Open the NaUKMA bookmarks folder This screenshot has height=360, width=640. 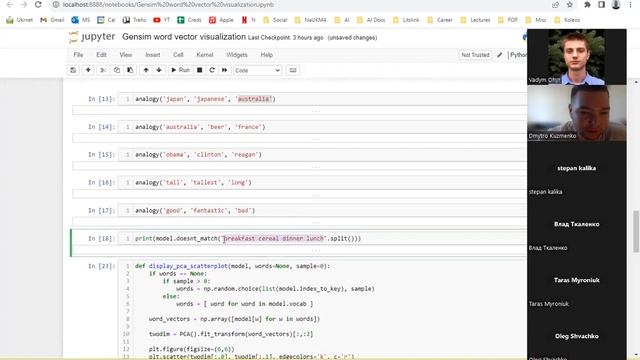click(x=311, y=20)
